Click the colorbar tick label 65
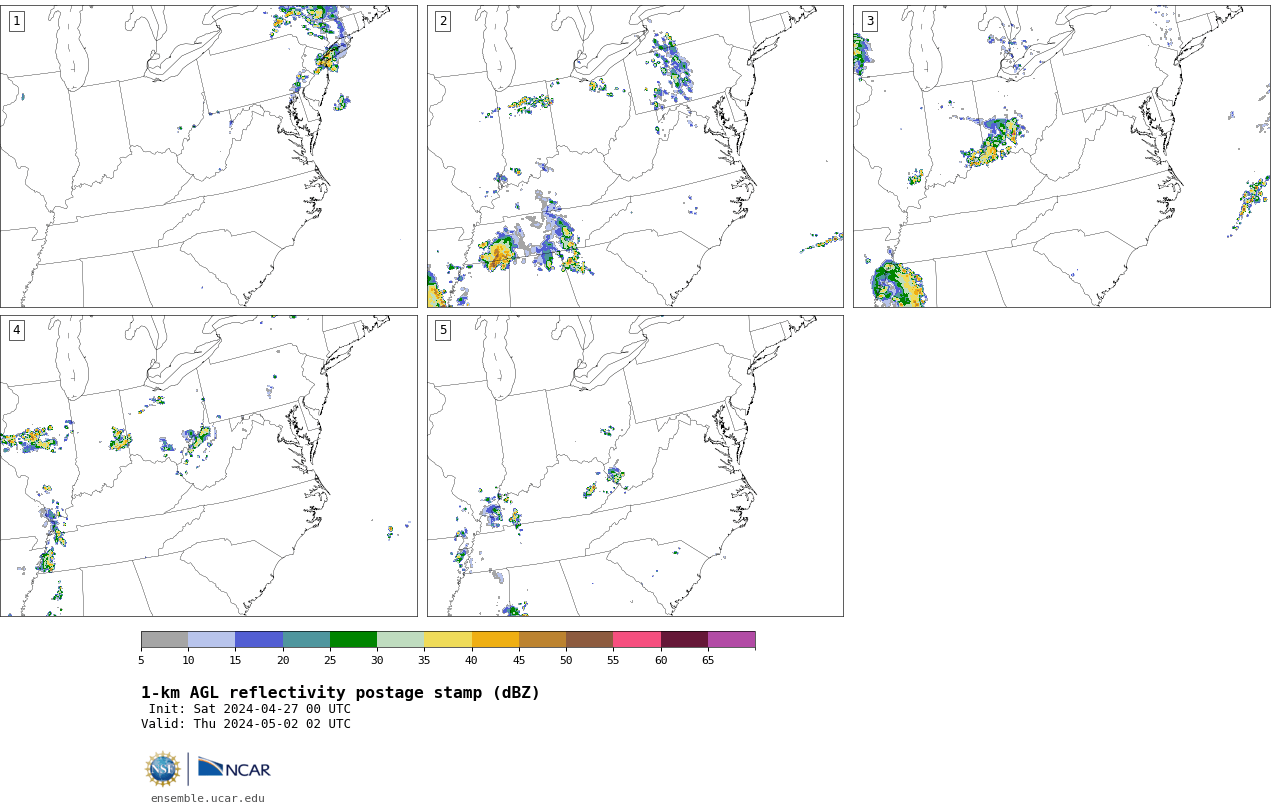Viewport: 1280px width, 809px height. [x=708, y=660]
